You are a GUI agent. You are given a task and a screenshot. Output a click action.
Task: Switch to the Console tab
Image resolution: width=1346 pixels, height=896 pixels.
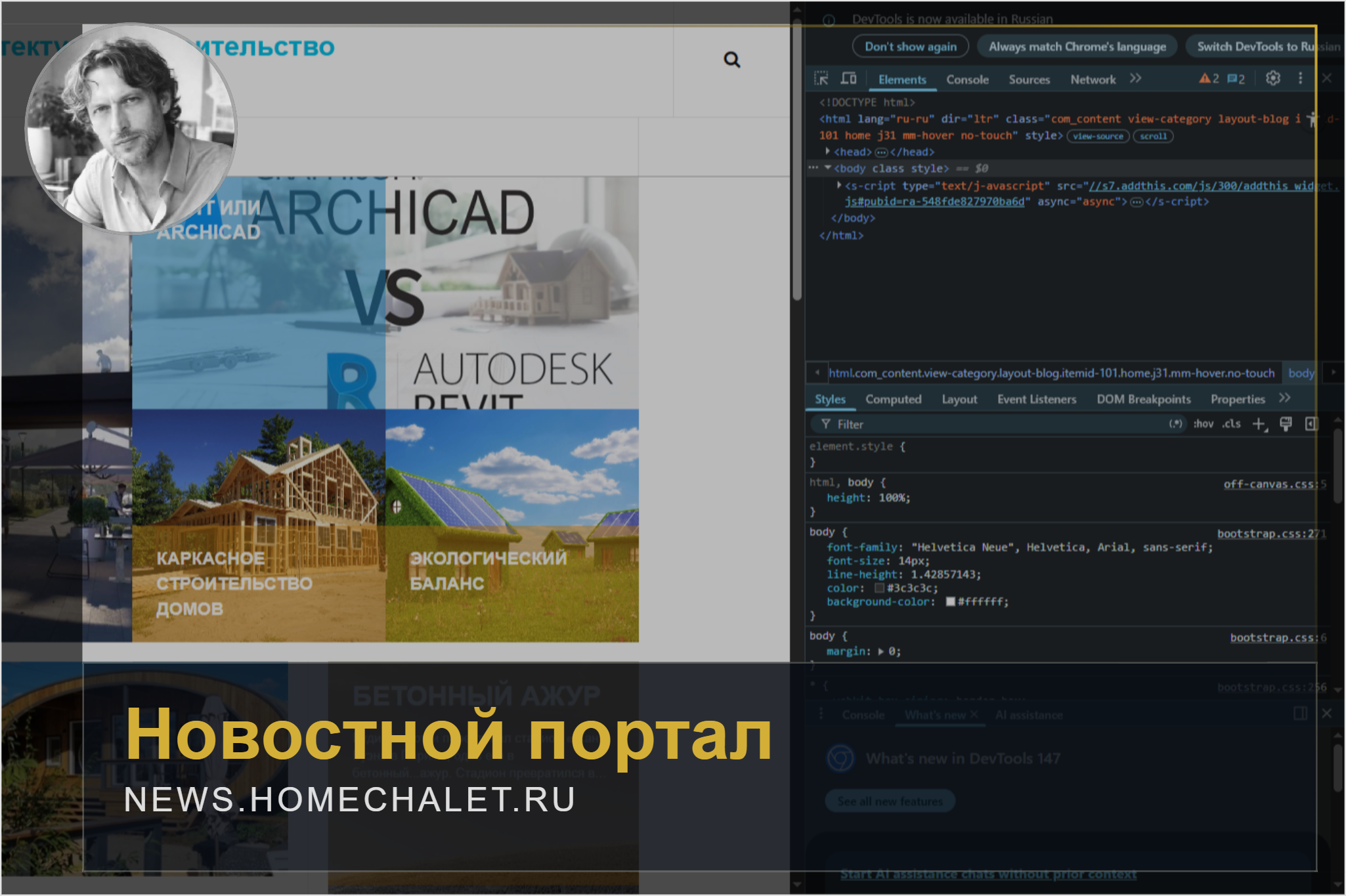(x=967, y=79)
